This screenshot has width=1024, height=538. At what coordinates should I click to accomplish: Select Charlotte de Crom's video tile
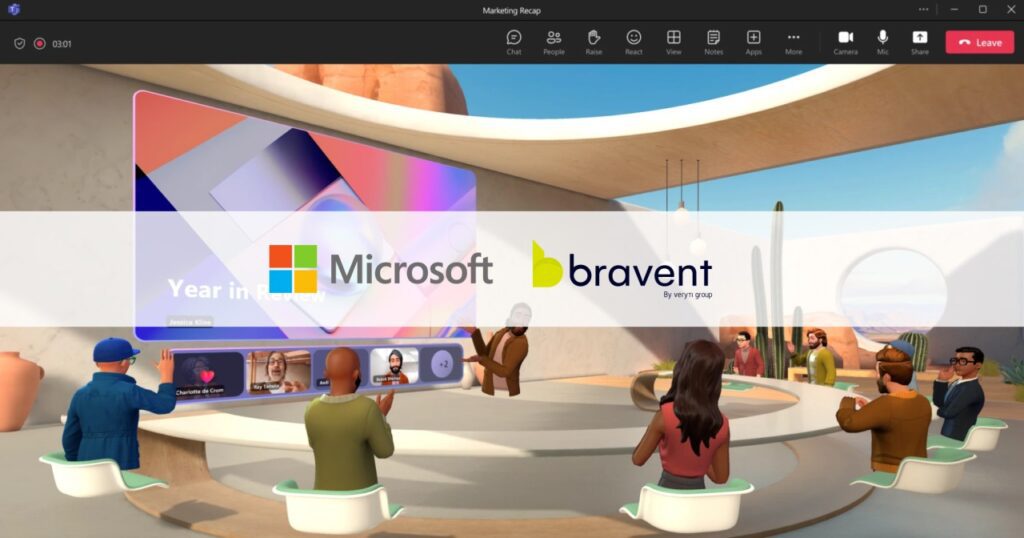pos(208,374)
